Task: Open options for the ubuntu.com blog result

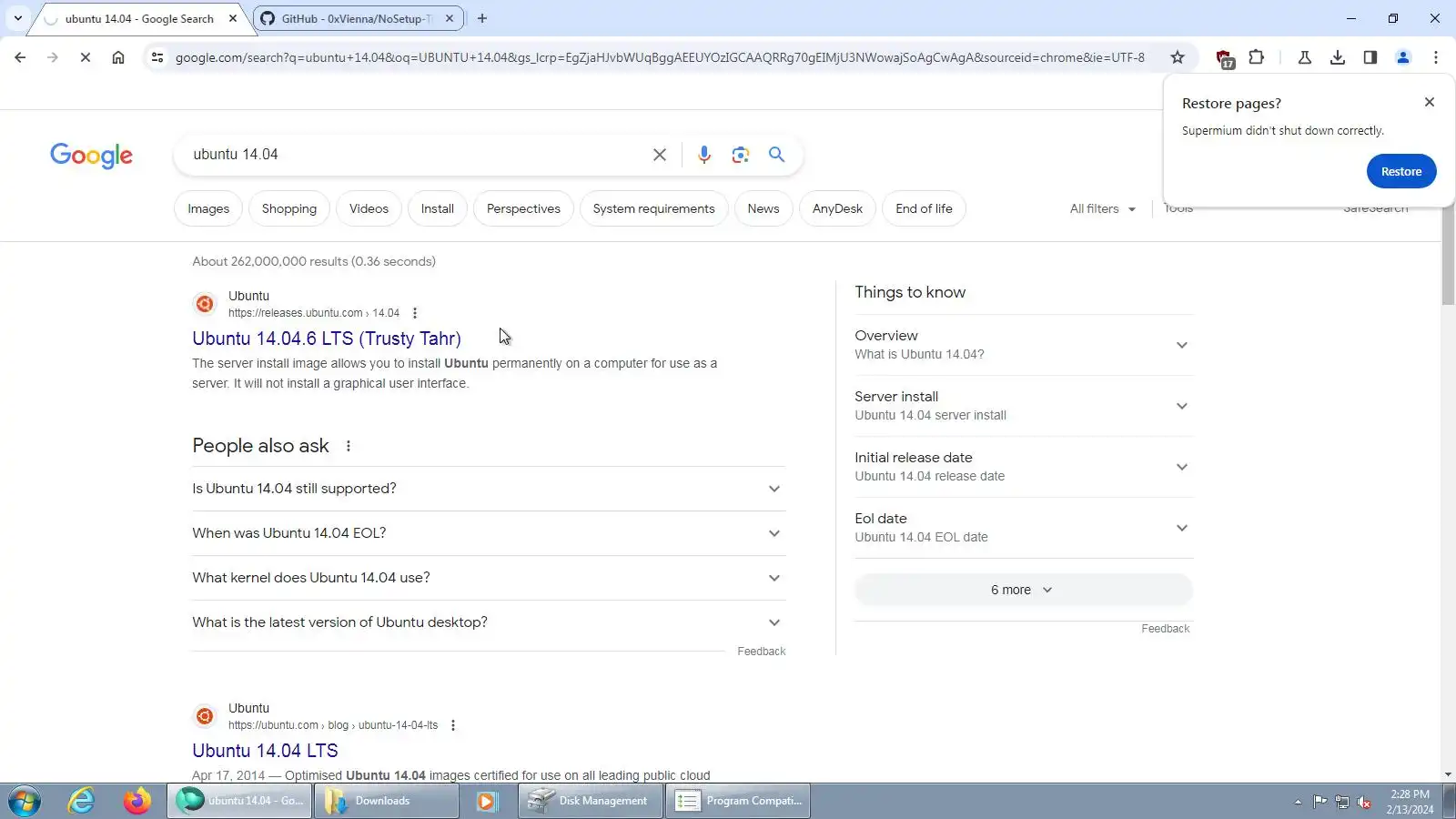Action: click(x=453, y=725)
